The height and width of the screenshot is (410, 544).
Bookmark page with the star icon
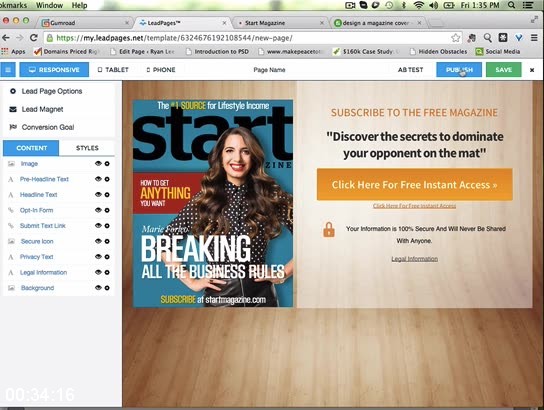tap(456, 38)
